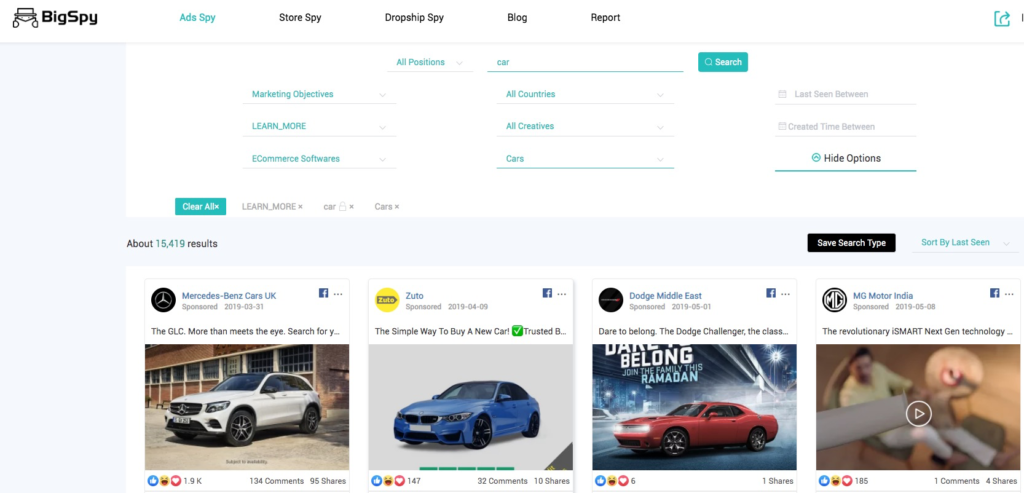Click the lock icon on car filter tag
The width and height of the screenshot is (1024, 493).
[x=342, y=206]
